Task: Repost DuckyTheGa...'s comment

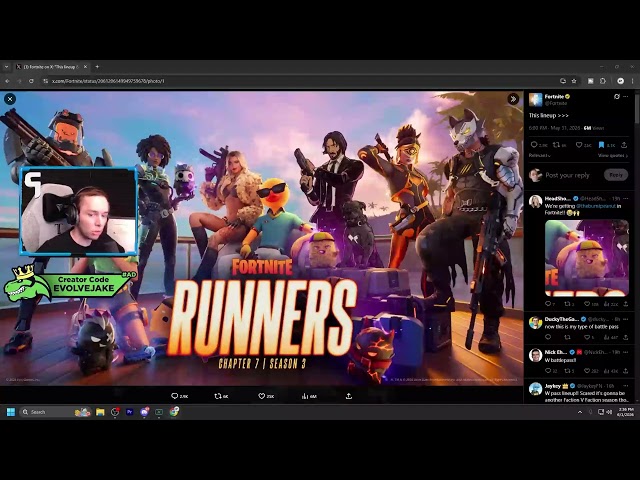Action: (x=567, y=337)
